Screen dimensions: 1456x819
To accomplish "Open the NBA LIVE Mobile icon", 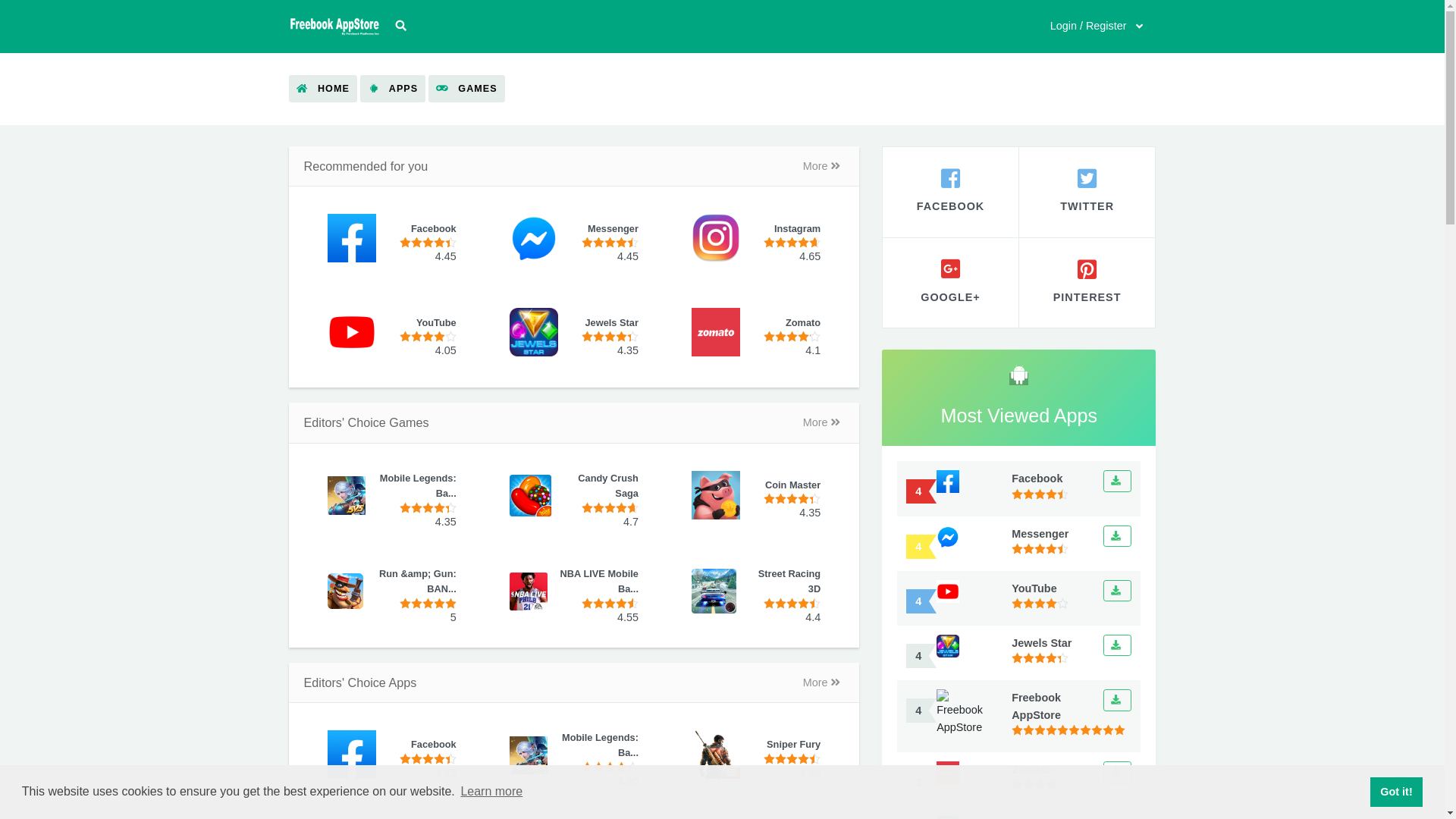I will tap(529, 591).
